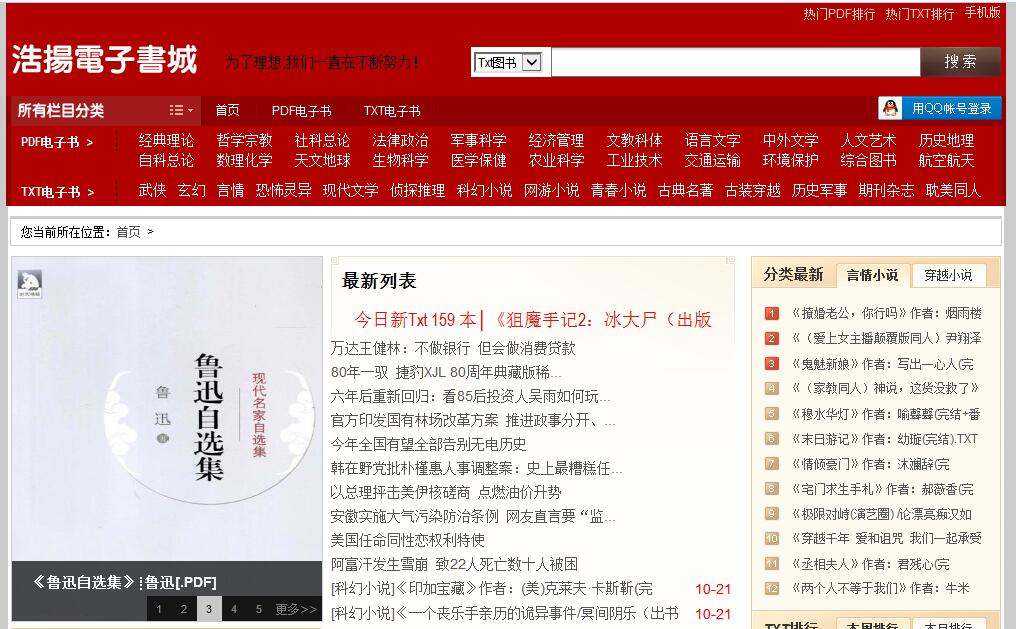Image resolution: width=1016 pixels, height=629 pixels.
Task: Open 热门PDF排行 link in the header
Action: click(839, 14)
